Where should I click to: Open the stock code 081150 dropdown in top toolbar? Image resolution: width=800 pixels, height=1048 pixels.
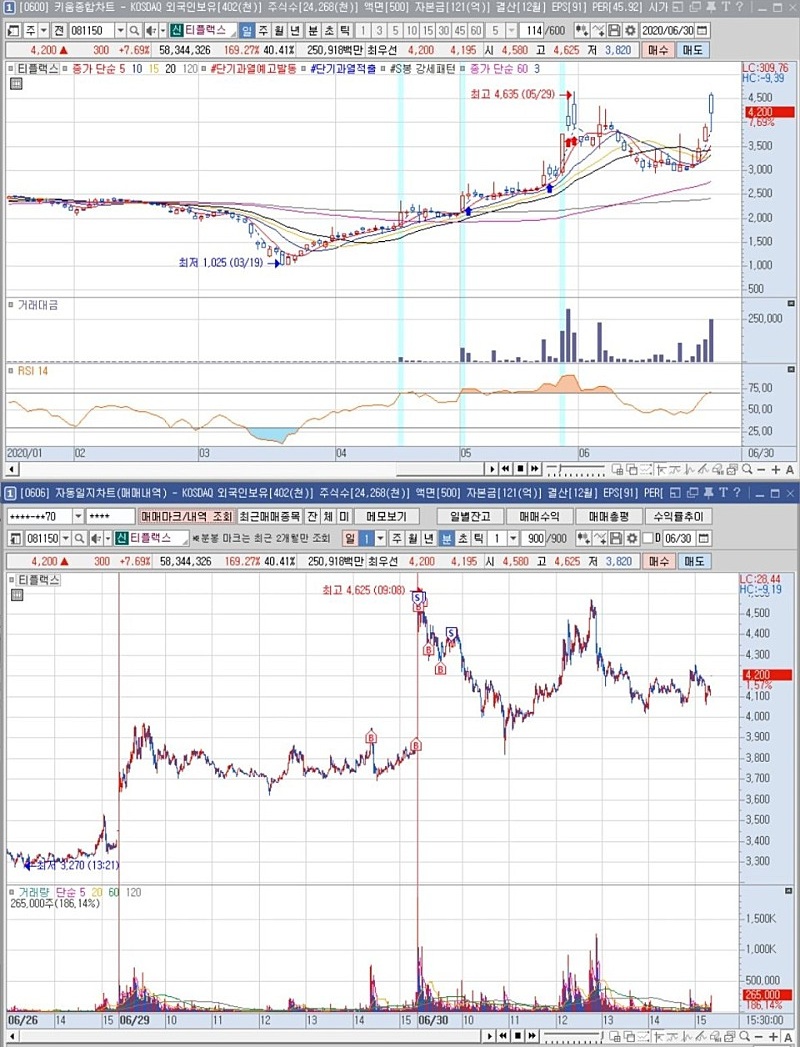(x=120, y=31)
